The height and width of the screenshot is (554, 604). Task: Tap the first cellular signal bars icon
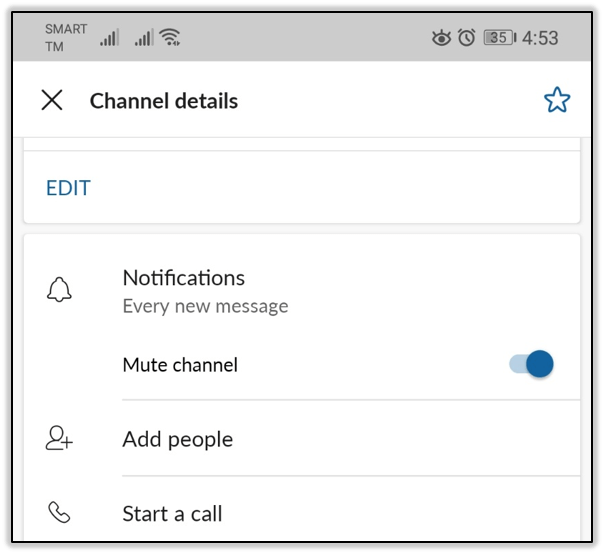[109, 38]
